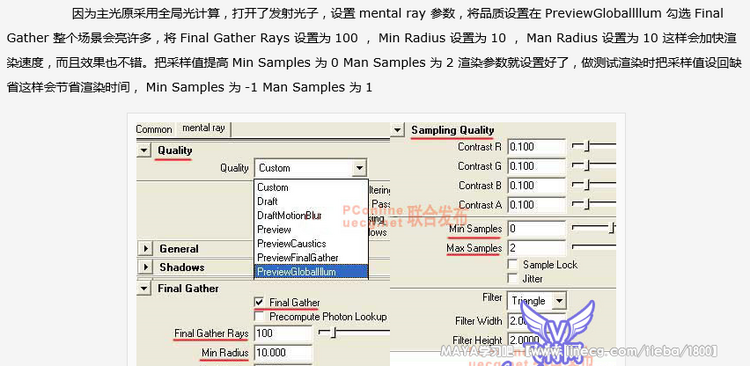Click the Contrast A slider
750x366 pixels.
coord(594,204)
